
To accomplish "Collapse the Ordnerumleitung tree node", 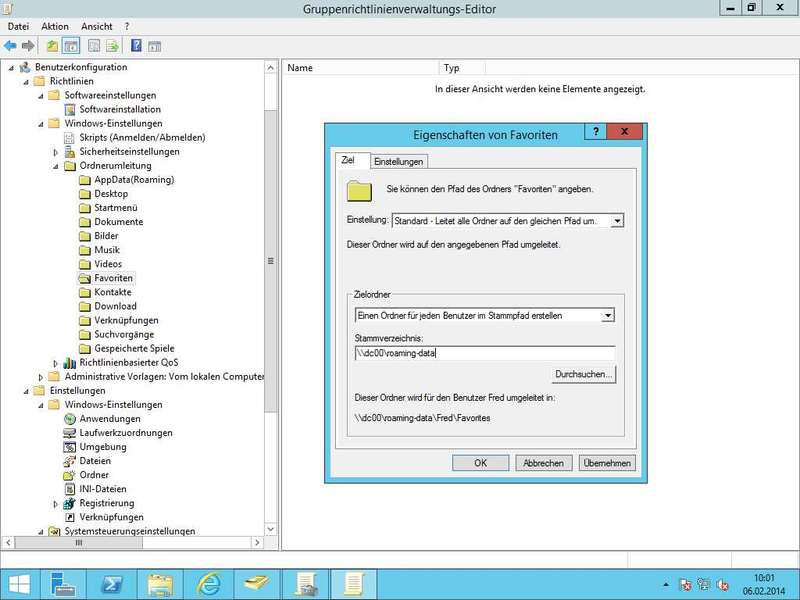I will click(x=56, y=166).
